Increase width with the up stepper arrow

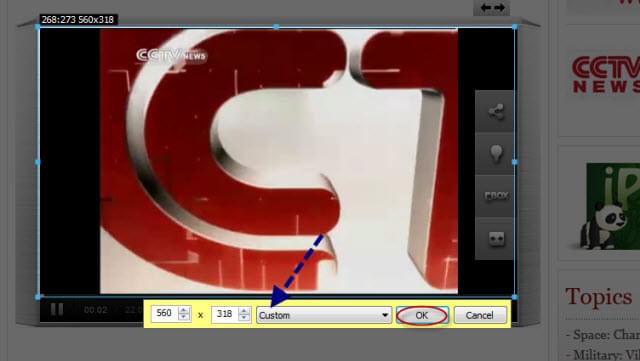[x=184, y=310]
